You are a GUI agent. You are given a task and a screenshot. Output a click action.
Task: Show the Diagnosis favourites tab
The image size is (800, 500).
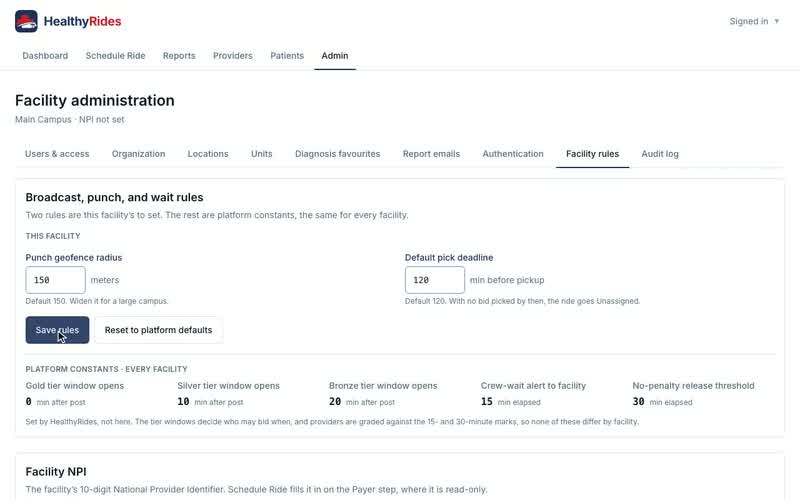[337, 154]
